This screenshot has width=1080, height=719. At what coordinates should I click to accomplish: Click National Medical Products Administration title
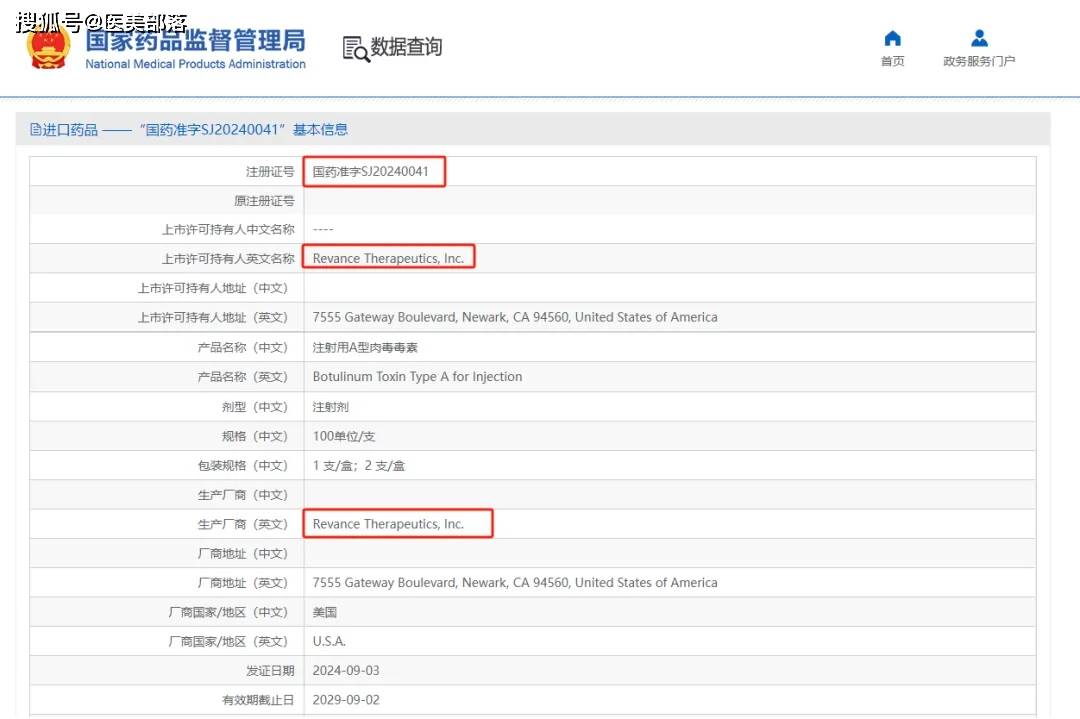pos(196,64)
